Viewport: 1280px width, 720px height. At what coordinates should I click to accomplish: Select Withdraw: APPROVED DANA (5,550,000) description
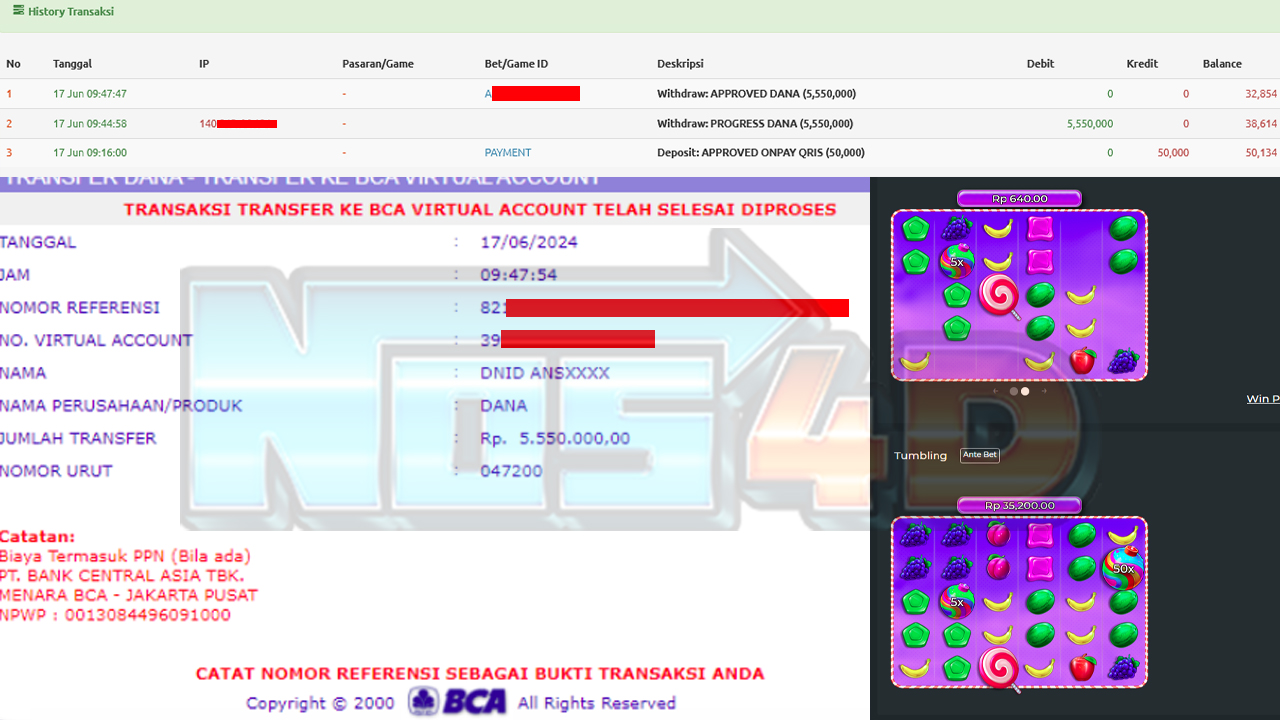pyautogui.click(x=756, y=94)
